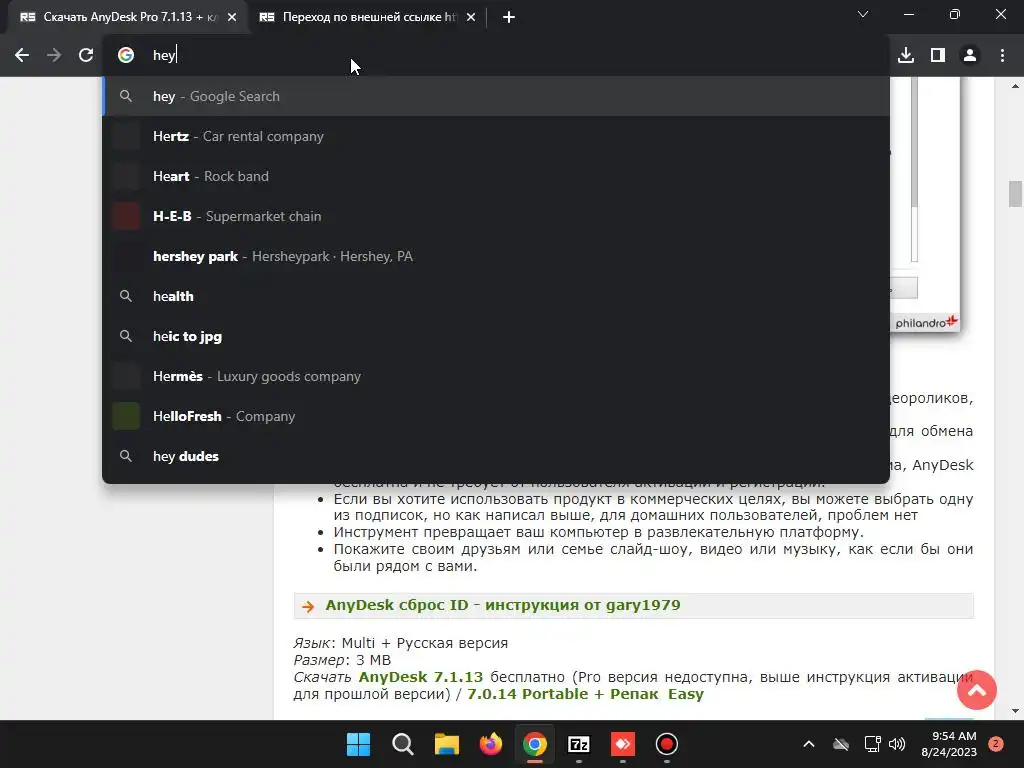
Task: Open 7-Zip from the taskbar
Action: pyautogui.click(x=579, y=744)
